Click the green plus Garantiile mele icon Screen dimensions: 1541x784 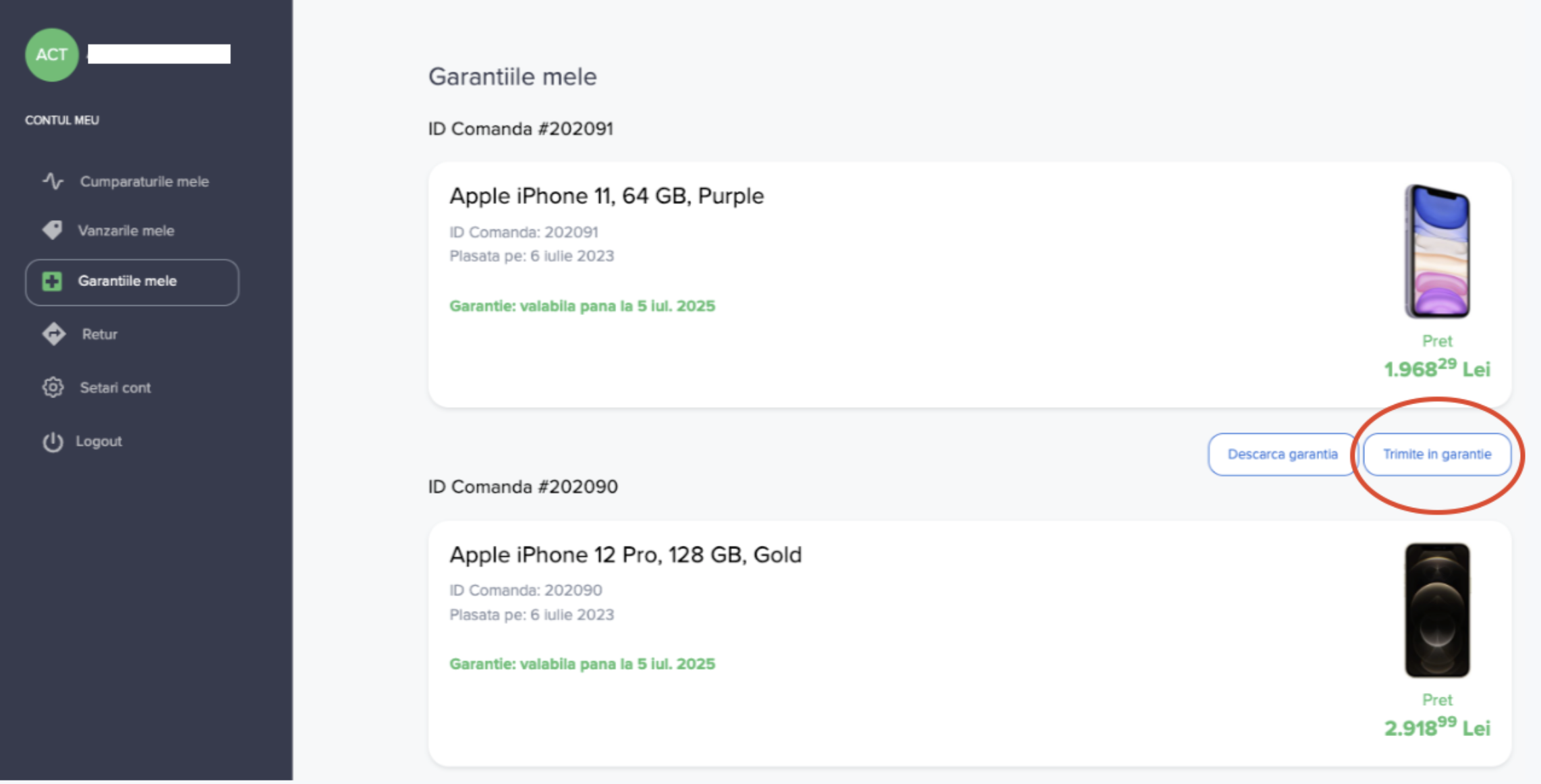52,281
